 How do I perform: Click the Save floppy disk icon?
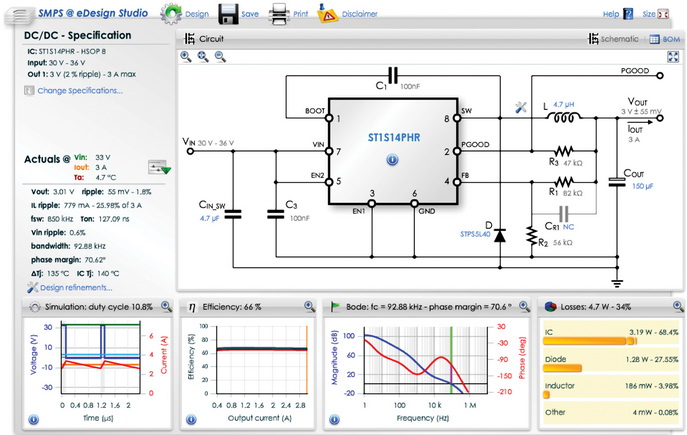pos(228,14)
